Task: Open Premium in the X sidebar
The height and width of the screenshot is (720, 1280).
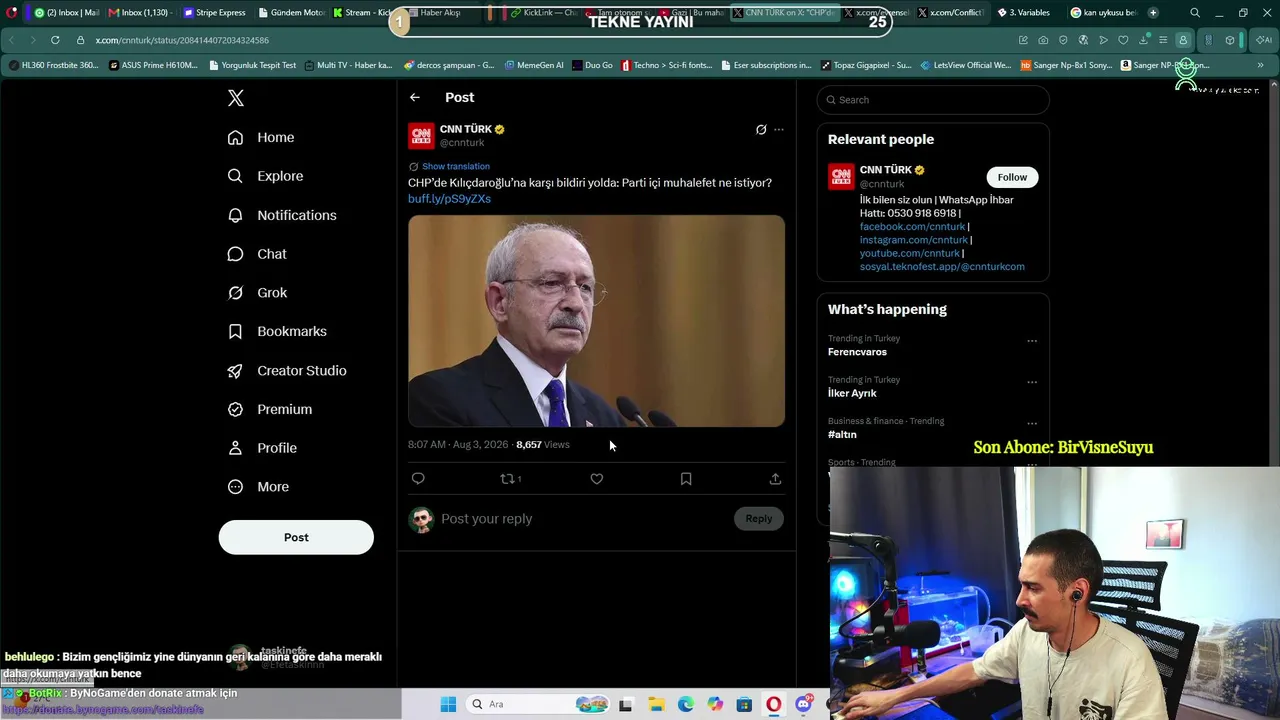Action: tap(270, 409)
